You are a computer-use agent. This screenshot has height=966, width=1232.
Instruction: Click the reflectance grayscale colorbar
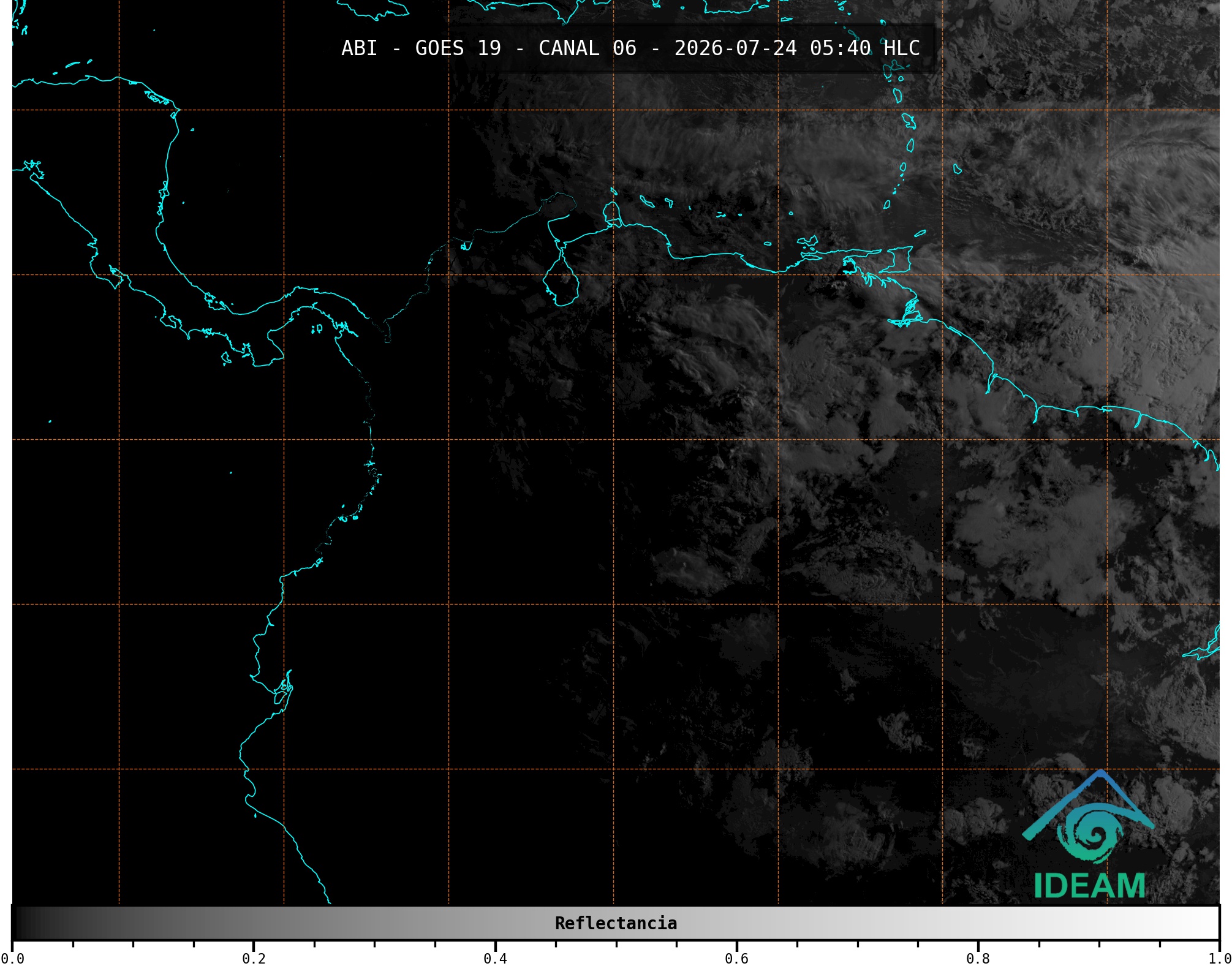coord(616,923)
